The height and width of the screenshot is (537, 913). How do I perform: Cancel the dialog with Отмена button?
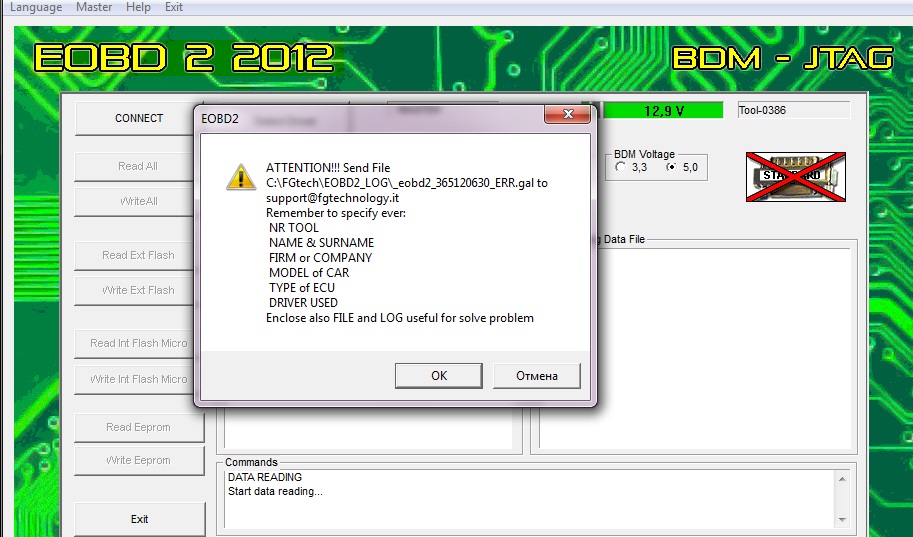[x=537, y=376]
